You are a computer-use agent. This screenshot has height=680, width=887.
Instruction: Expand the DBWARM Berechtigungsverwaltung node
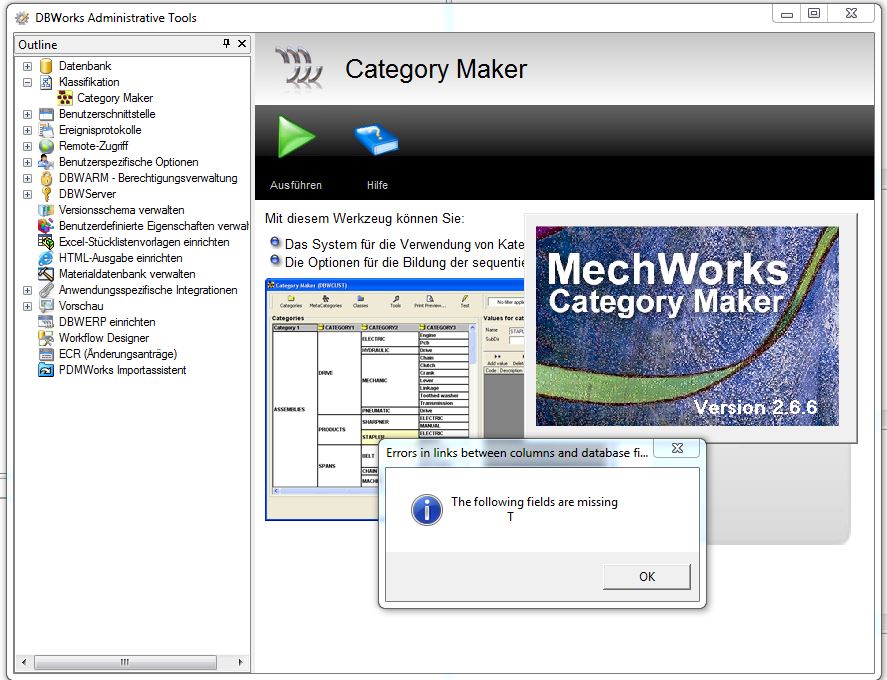pos(27,178)
